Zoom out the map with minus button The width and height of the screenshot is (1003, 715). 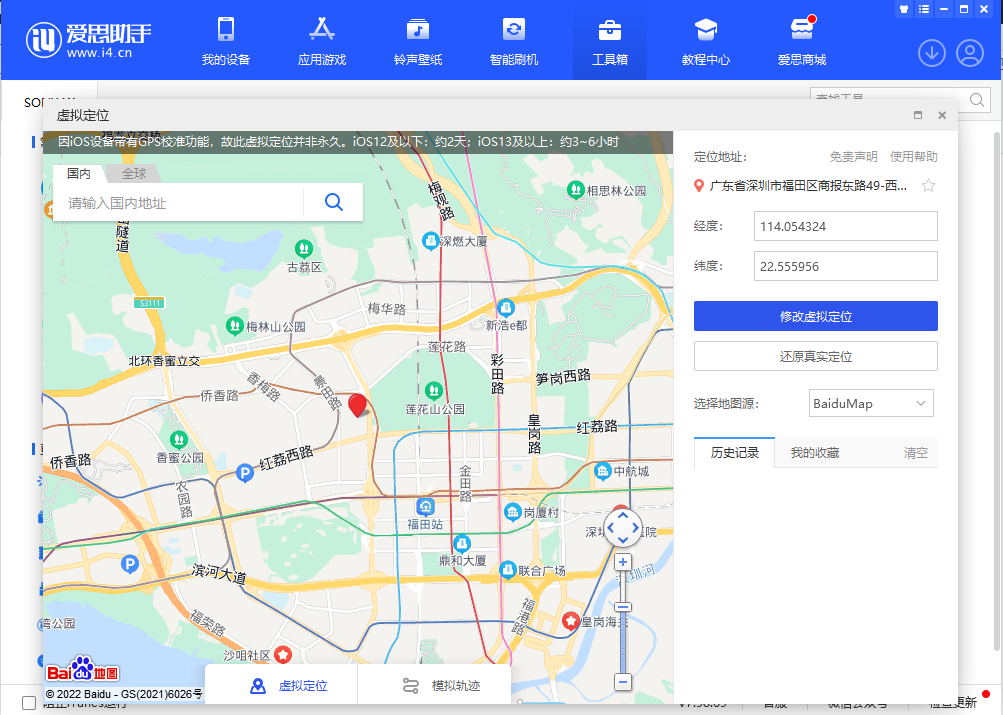(622, 682)
